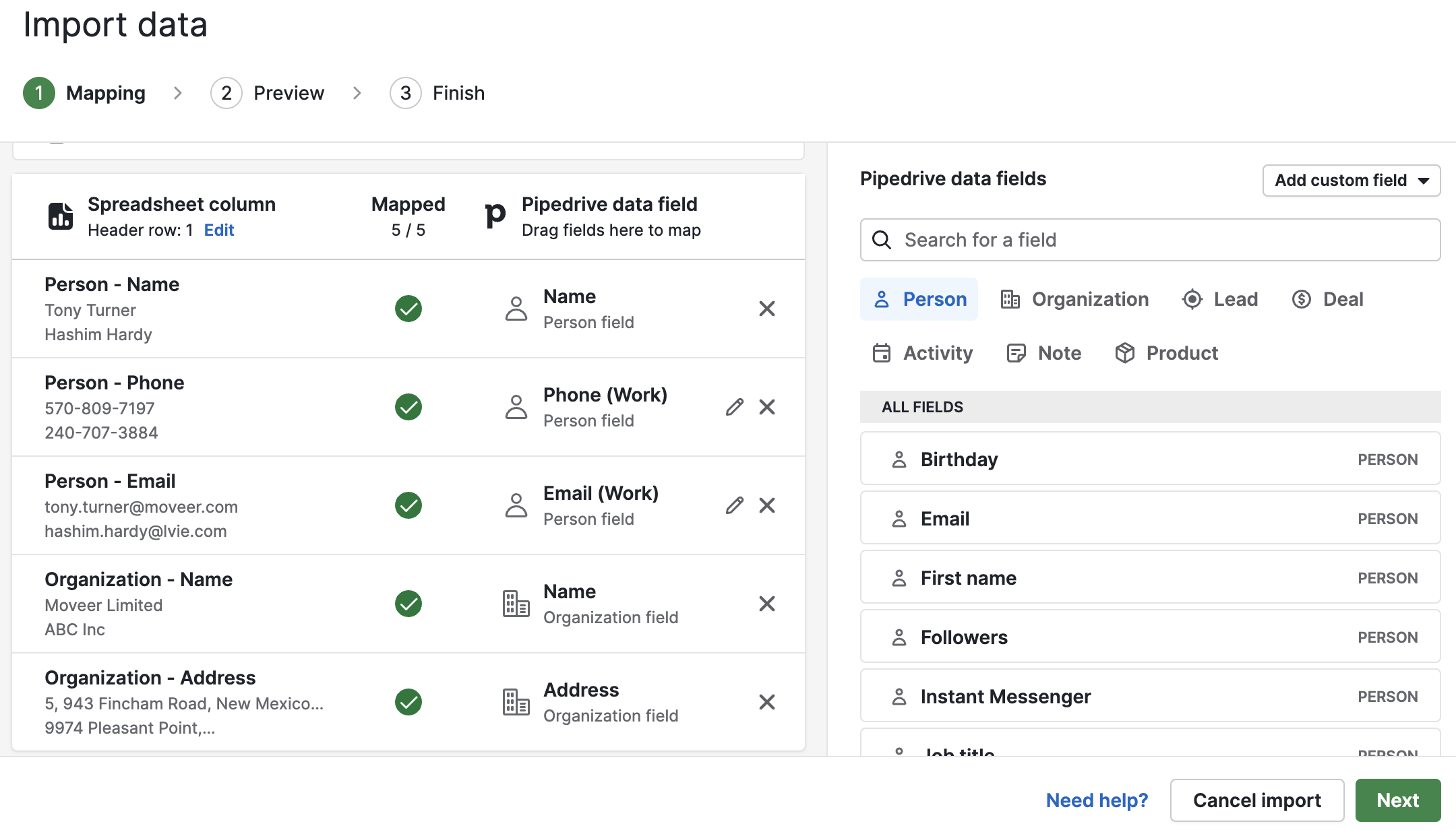The height and width of the screenshot is (830, 1456).
Task: Open the Add custom field dropdown
Action: click(1352, 181)
